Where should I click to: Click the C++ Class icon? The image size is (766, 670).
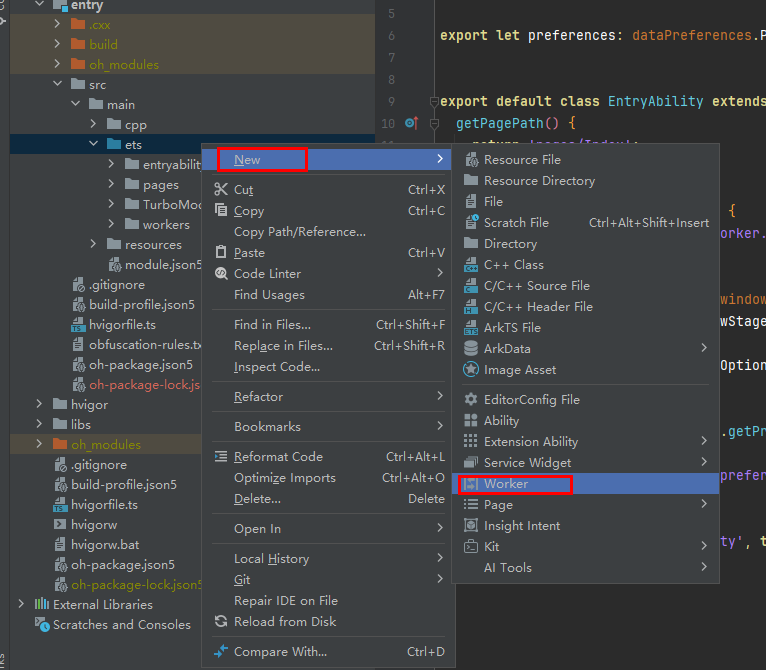(x=471, y=264)
